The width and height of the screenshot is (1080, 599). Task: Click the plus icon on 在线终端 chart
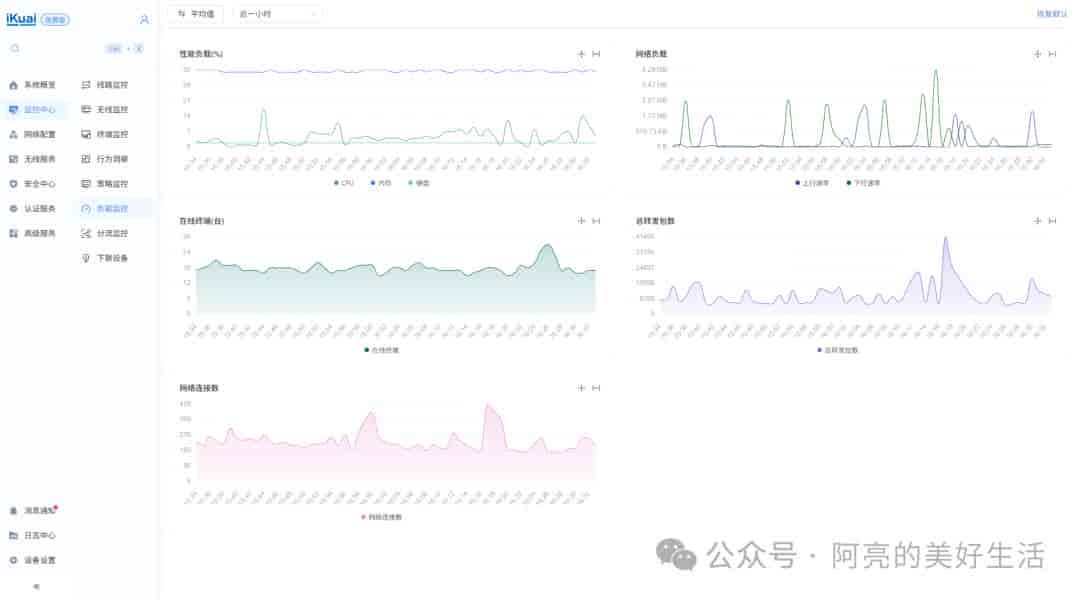(581, 221)
